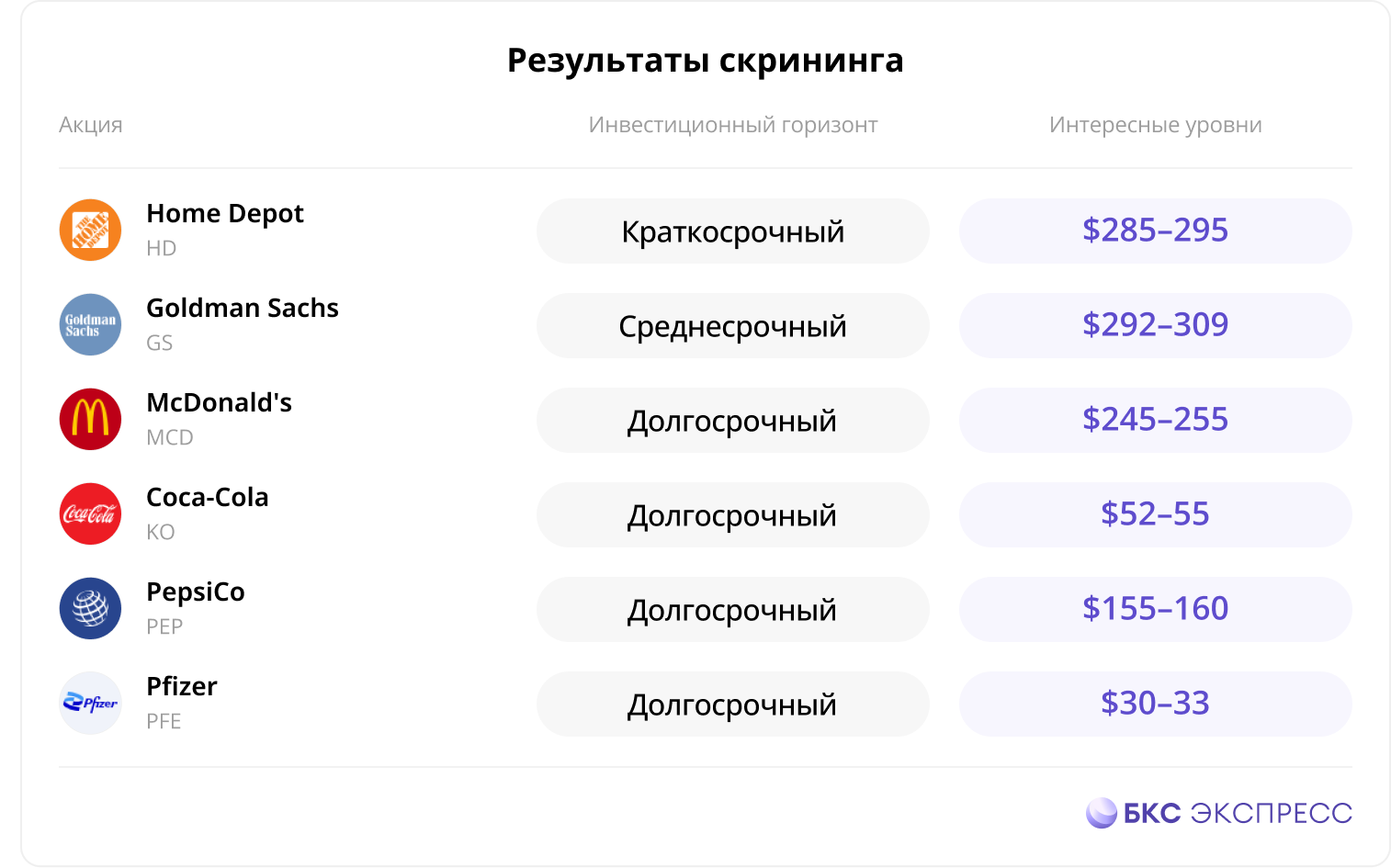The image size is (1391, 868).
Task: Click the Goldman Sachs blue logo icon
Action: (x=90, y=324)
